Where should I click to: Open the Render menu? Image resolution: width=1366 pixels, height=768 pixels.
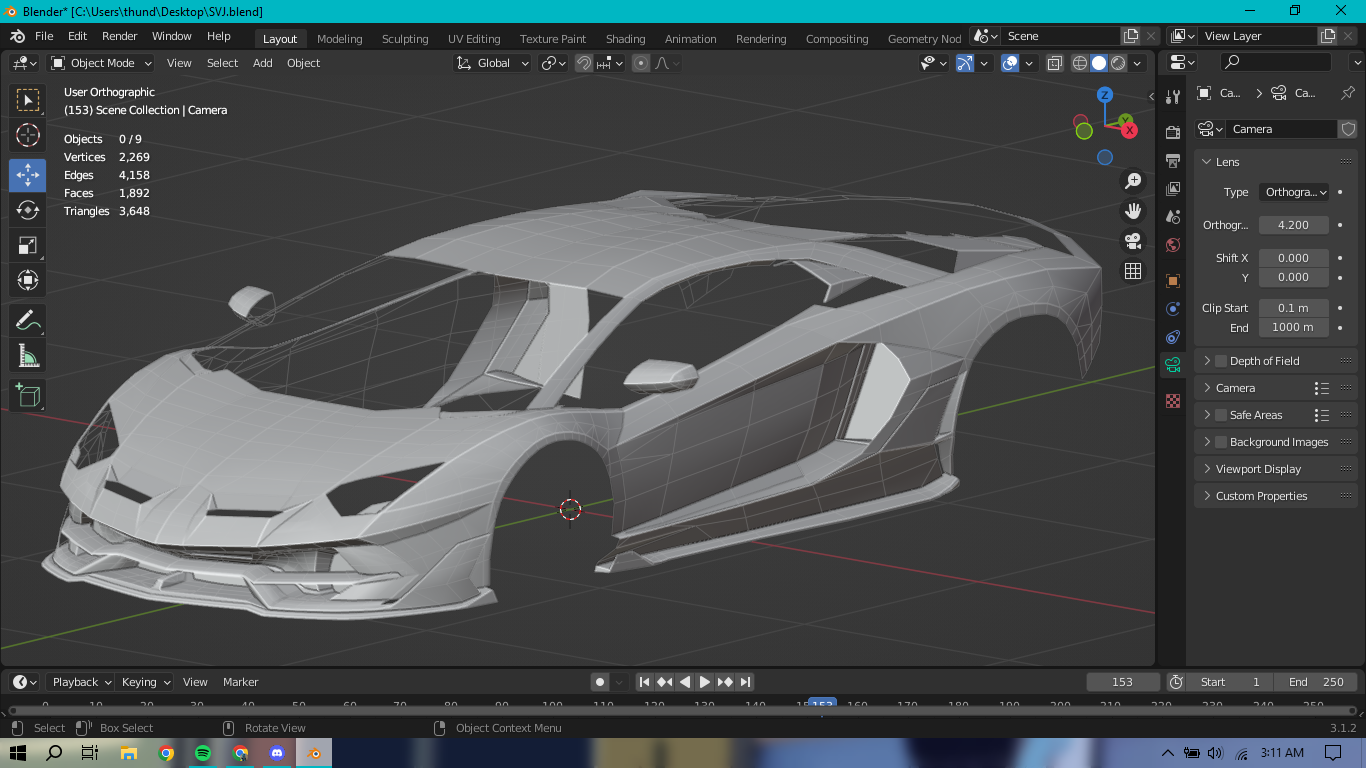point(119,36)
